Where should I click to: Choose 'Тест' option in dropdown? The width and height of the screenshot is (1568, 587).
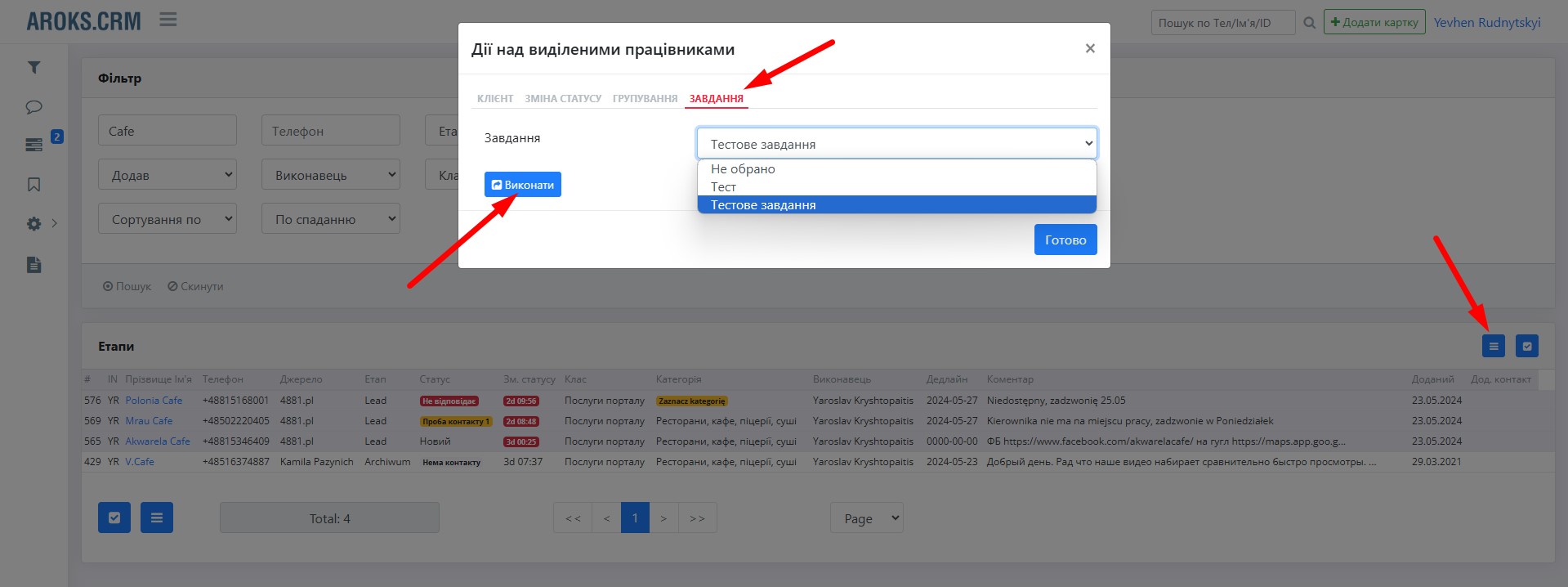click(896, 187)
